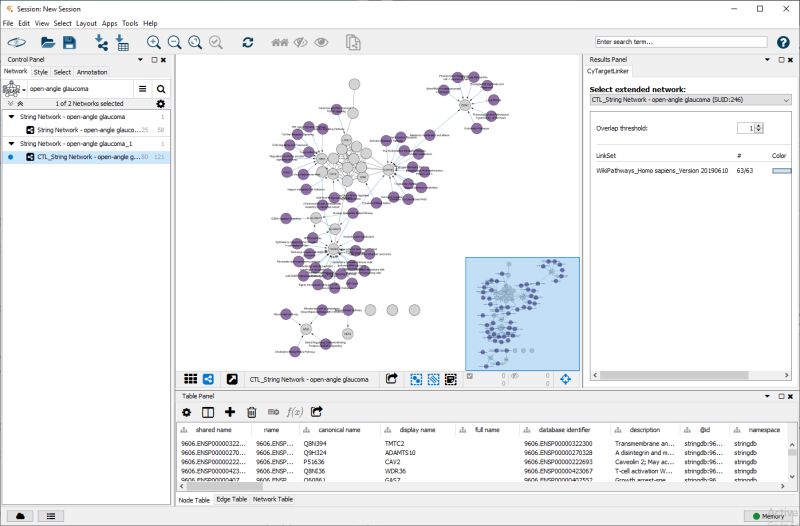Open function builder f(x) icon
800x526 pixels.
tap(294, 412)
